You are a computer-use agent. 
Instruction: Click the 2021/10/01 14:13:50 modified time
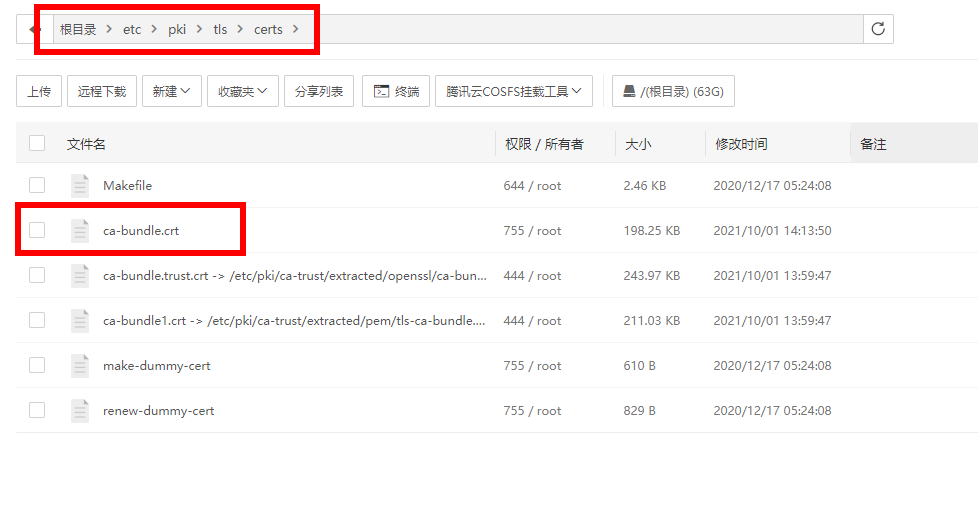click(772, 230)
